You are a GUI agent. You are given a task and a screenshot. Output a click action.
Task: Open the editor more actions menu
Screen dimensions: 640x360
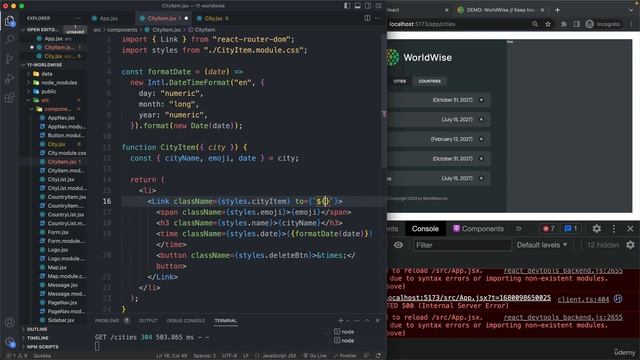pos(377,18)
